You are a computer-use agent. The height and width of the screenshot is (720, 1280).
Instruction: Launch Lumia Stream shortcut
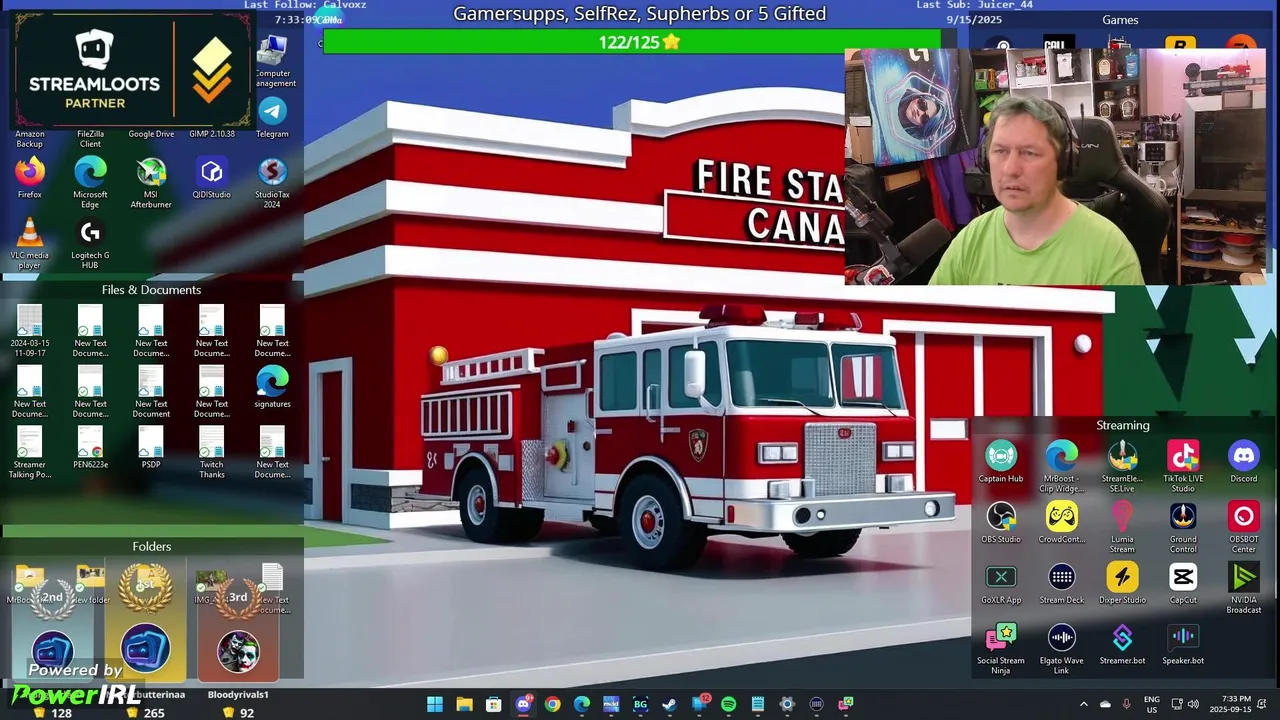[x=1122, y=528]
